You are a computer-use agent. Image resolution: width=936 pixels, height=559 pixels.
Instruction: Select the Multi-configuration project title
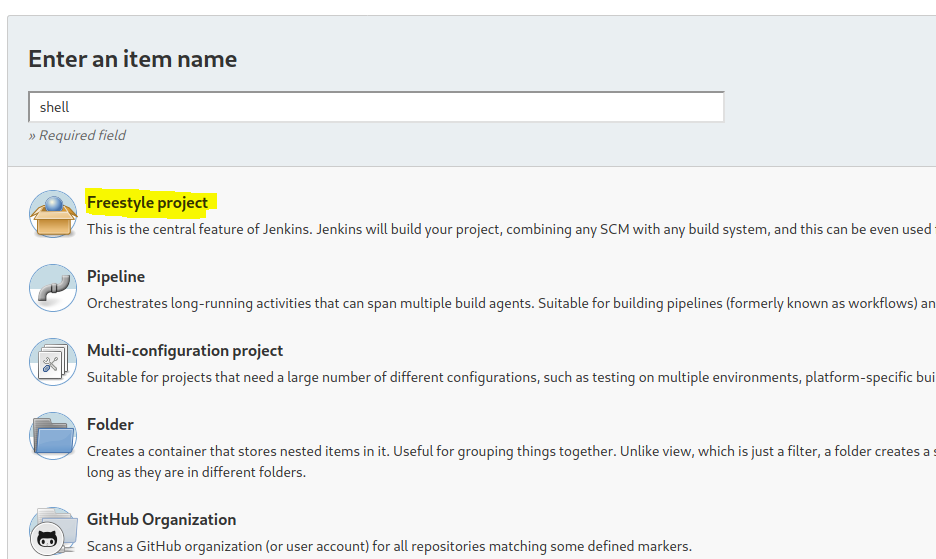185,350
